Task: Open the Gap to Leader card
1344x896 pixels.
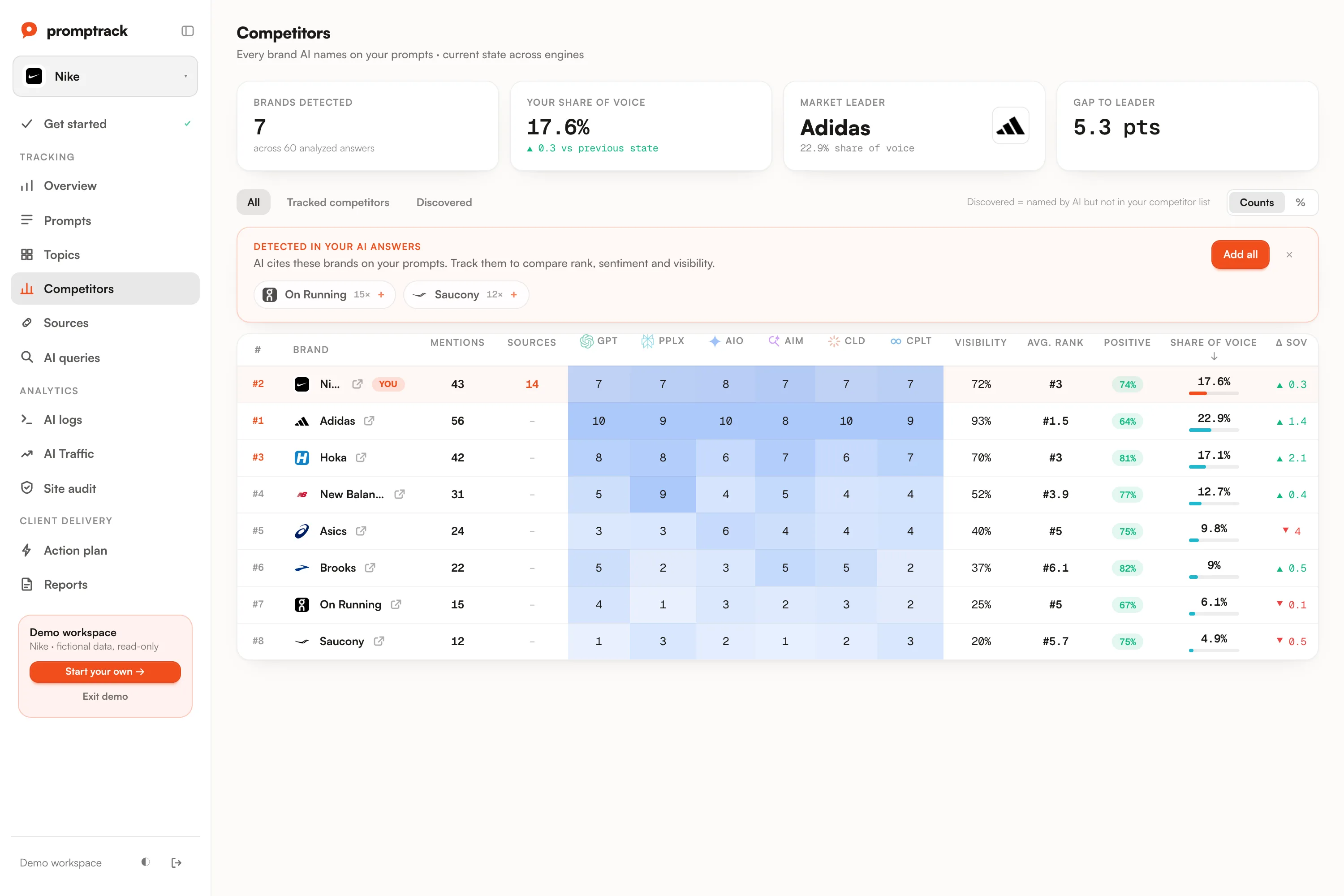Action: click(x=1188, y=126)
